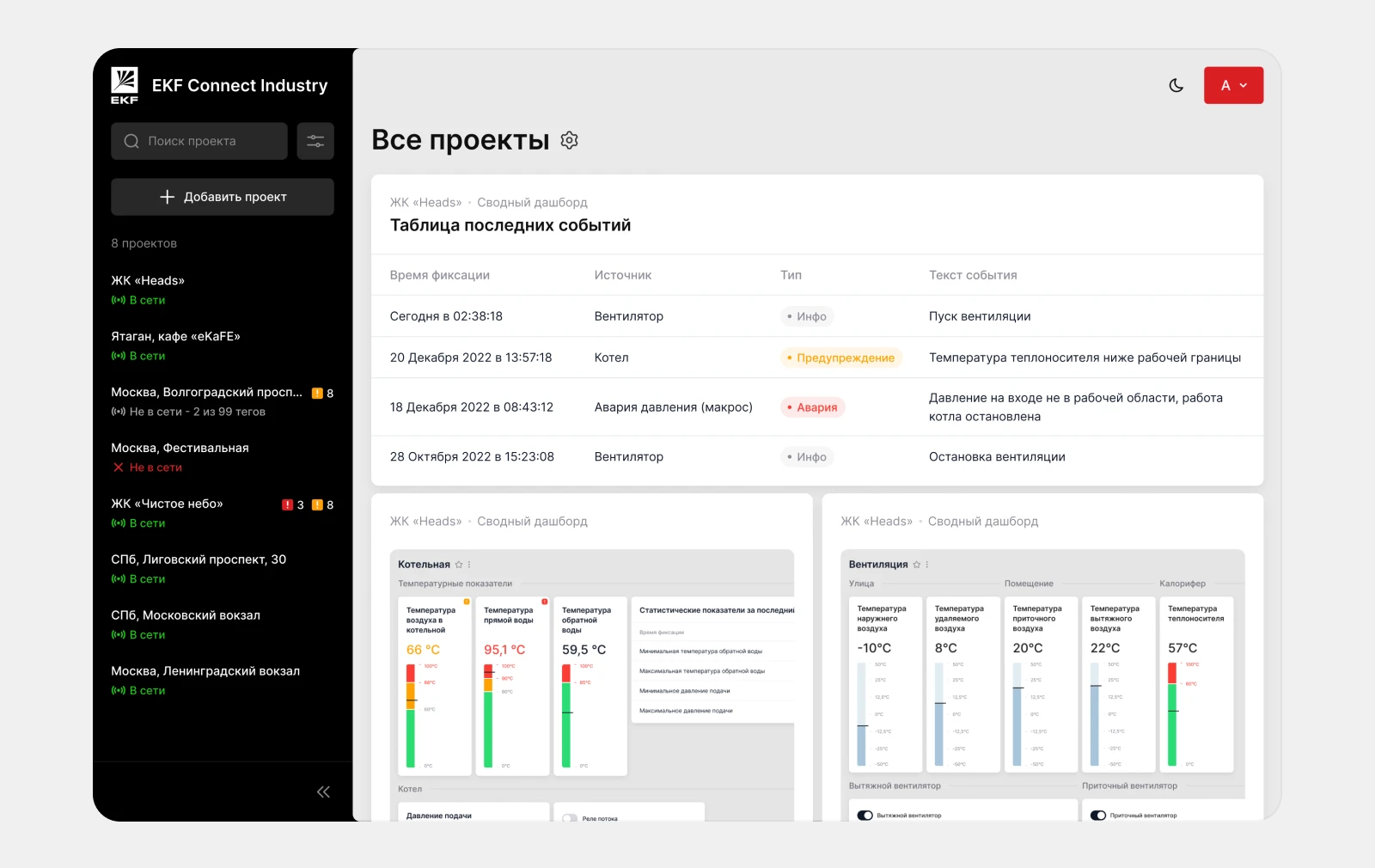Click the red alert marker on Температура прямой воды

(x=544, y=602)
